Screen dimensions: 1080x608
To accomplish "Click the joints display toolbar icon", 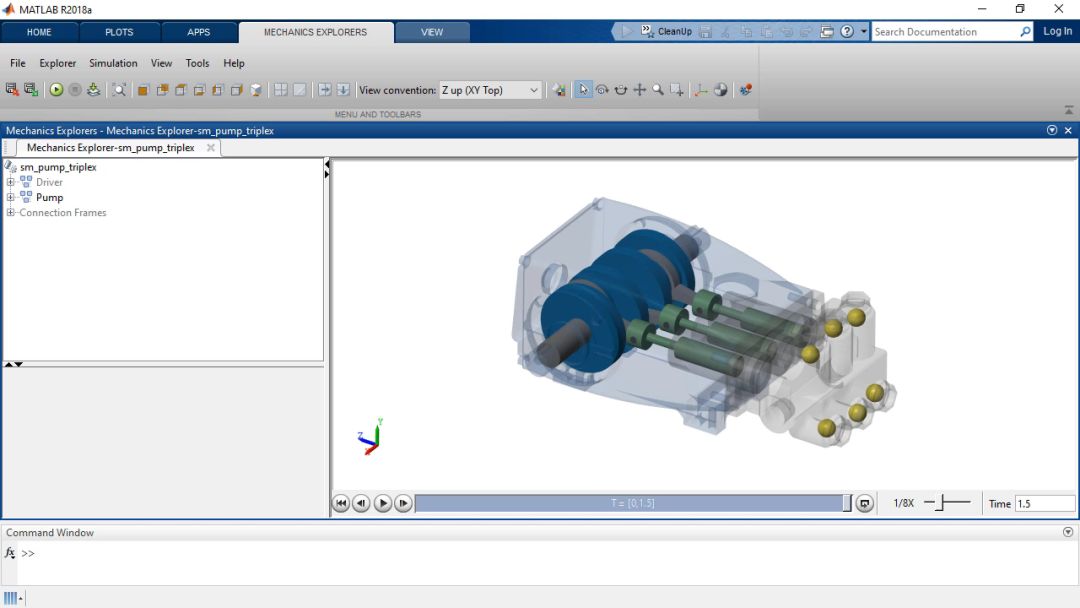I will (745, 90).
